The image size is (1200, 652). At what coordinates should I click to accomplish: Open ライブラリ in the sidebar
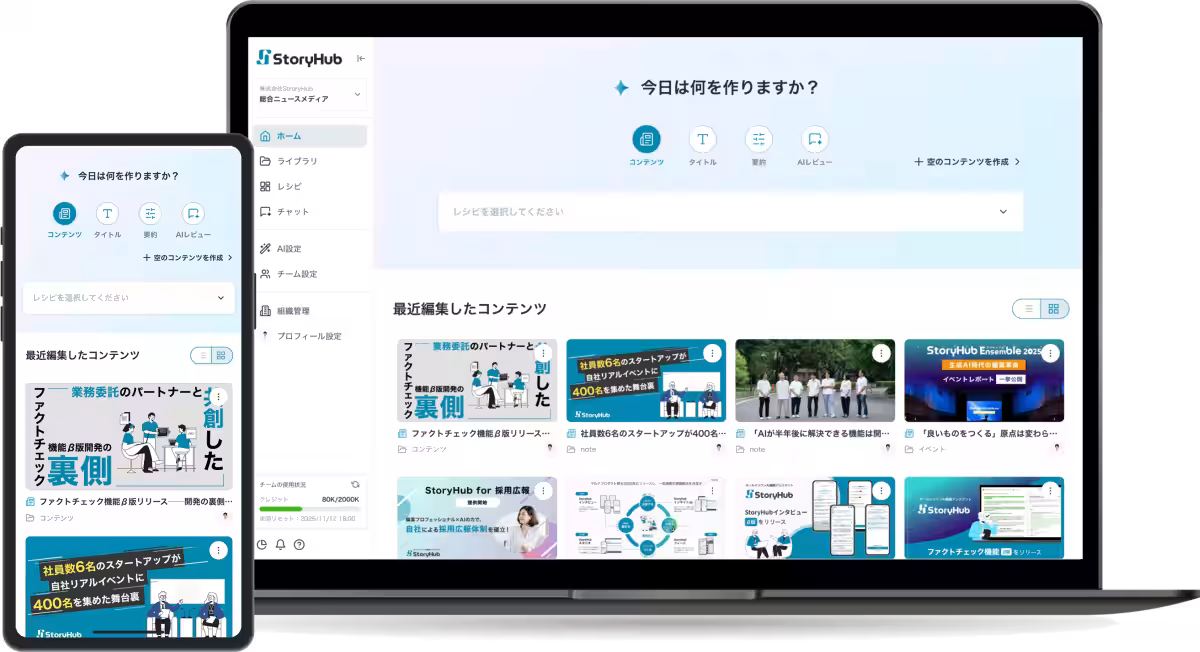311,161
